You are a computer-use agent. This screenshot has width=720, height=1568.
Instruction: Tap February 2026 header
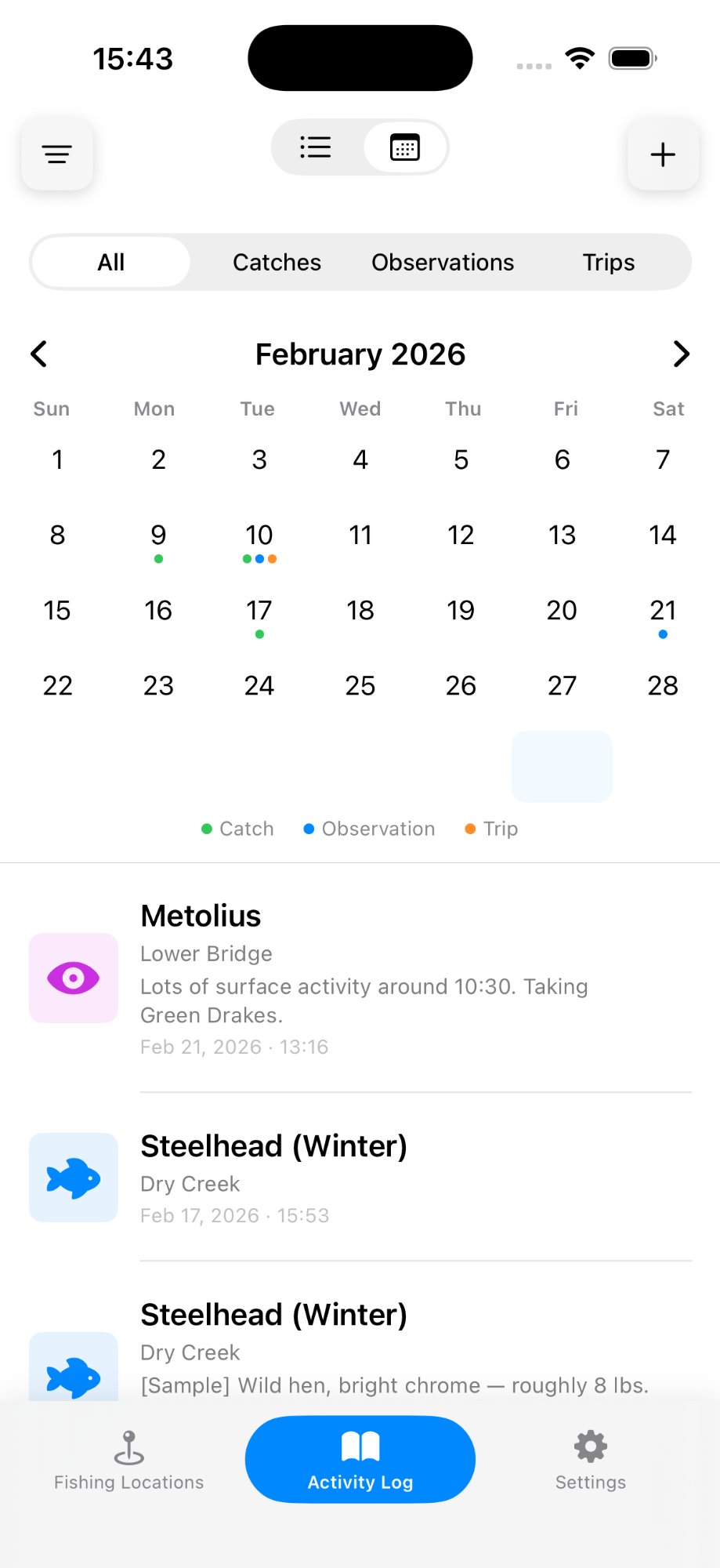pos(360,354)
